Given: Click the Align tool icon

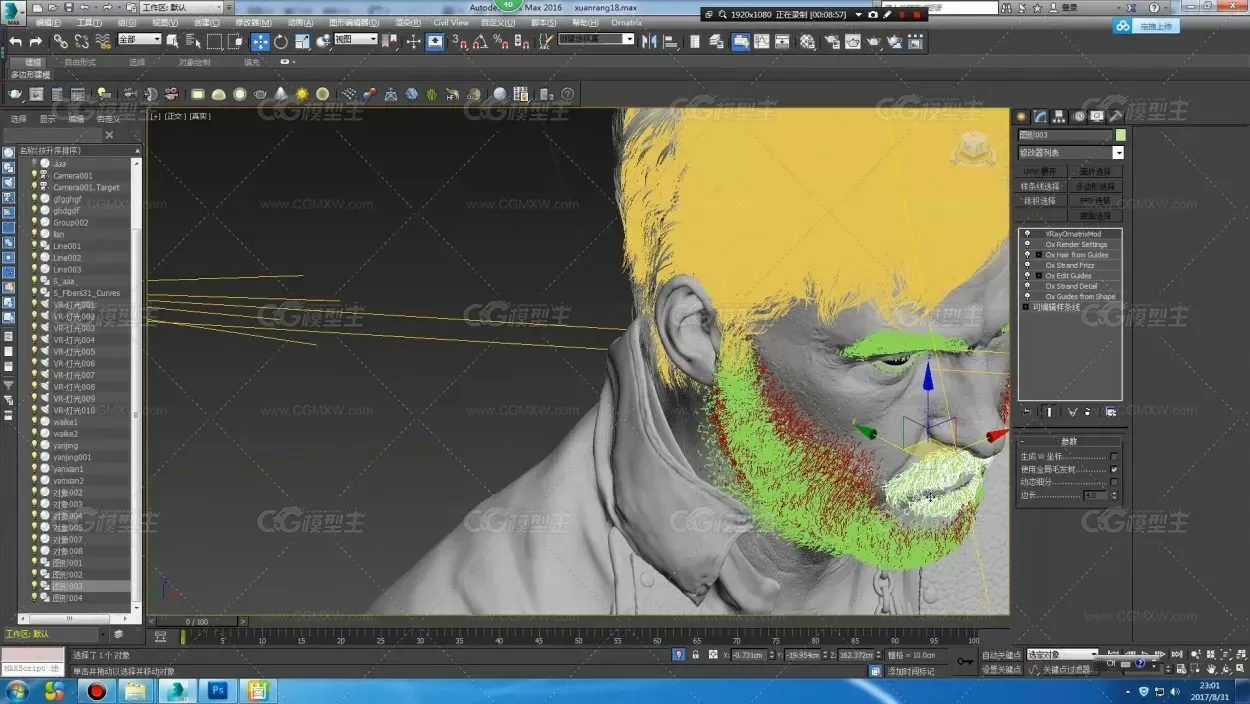Looking at the screenshot, I should [x=670, y=41].
